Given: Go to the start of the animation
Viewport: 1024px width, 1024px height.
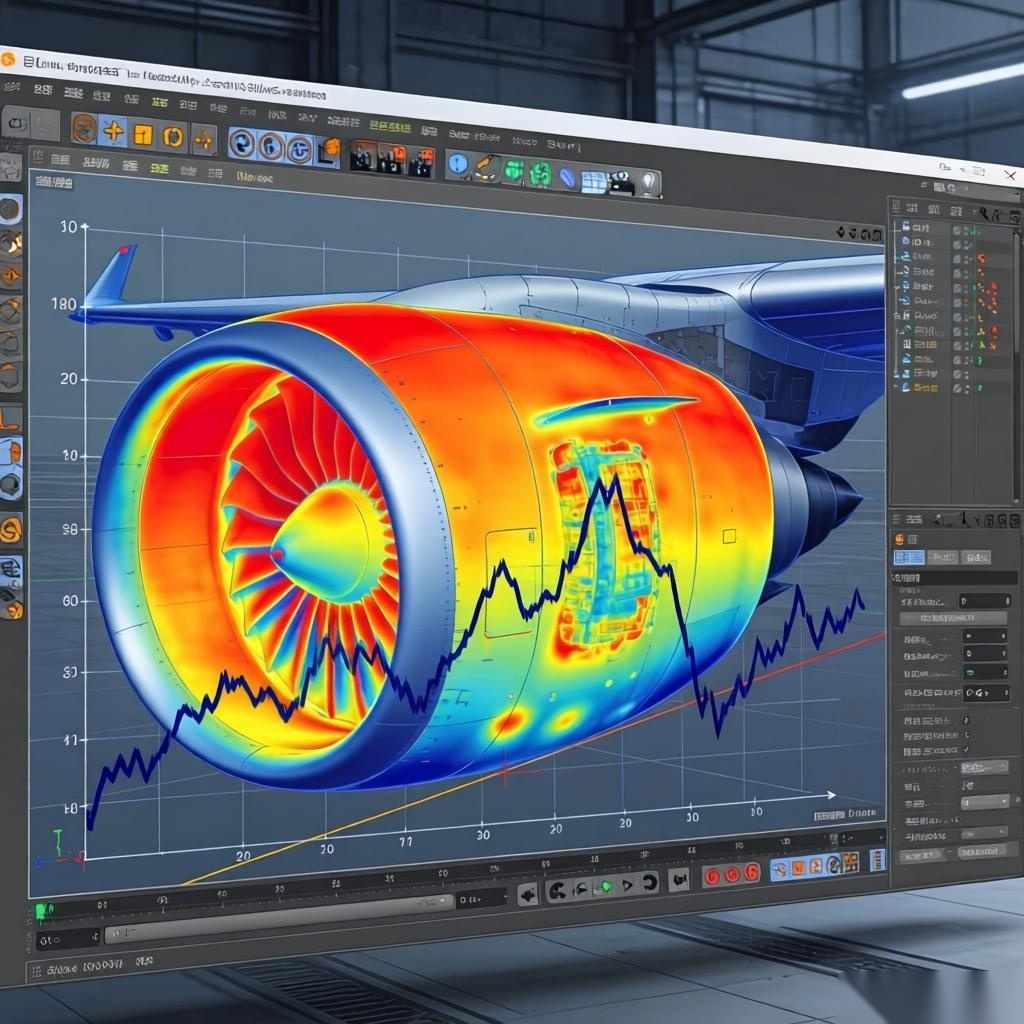Looking at the screenshot, I should click(x=558, y=889).
